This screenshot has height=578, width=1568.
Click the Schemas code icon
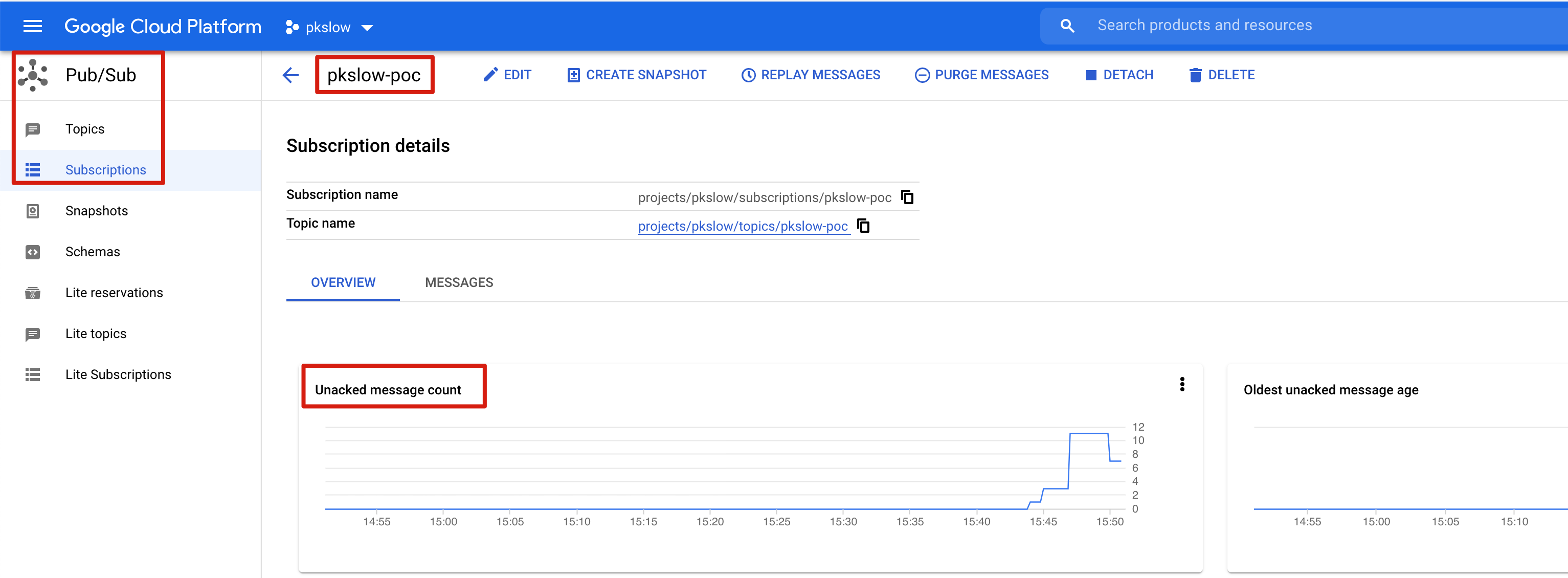tap(33, 252)
